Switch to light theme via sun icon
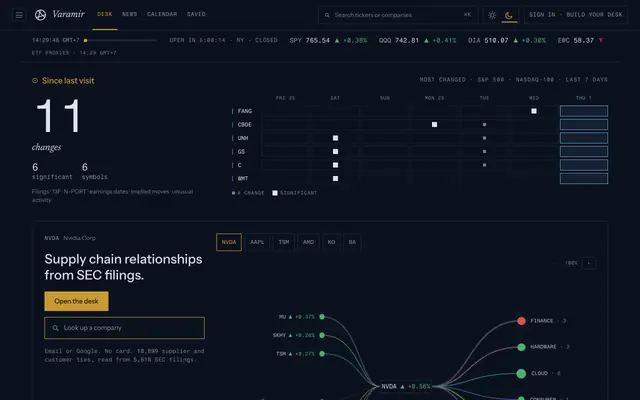Image resolution: width=640 pixels, height=400 pixels. [492, 15]
